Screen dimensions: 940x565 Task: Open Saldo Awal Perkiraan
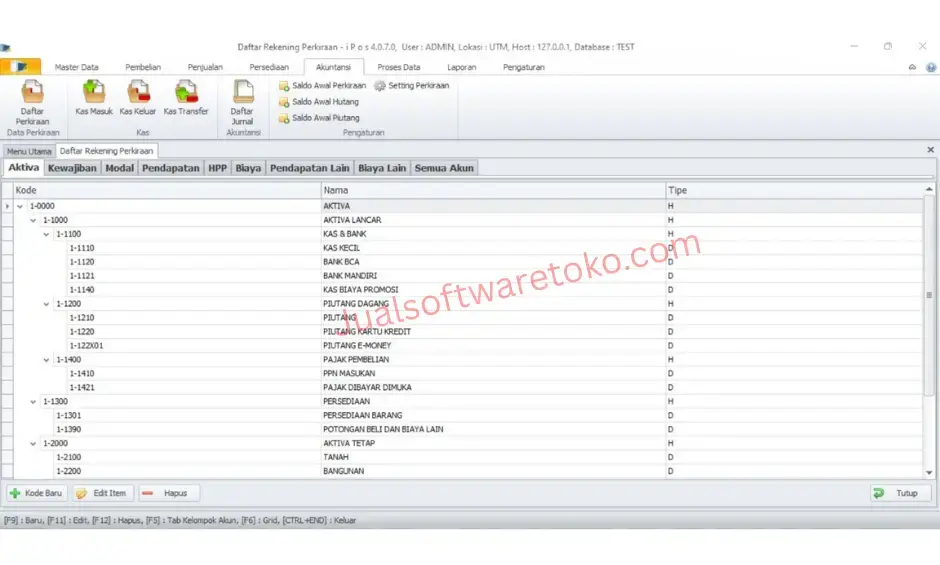323,86
